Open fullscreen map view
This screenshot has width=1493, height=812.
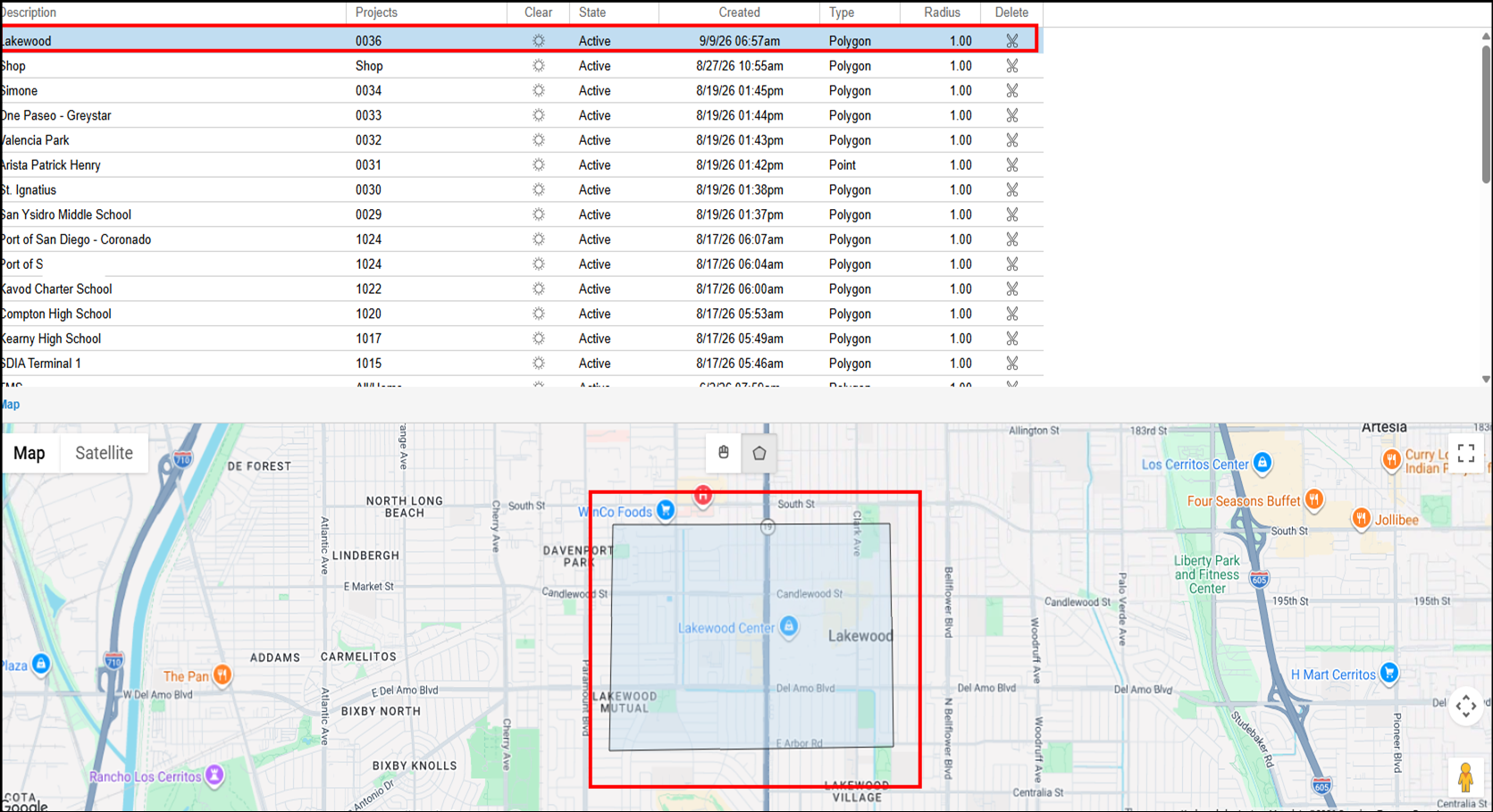[x=1465, y=454]
